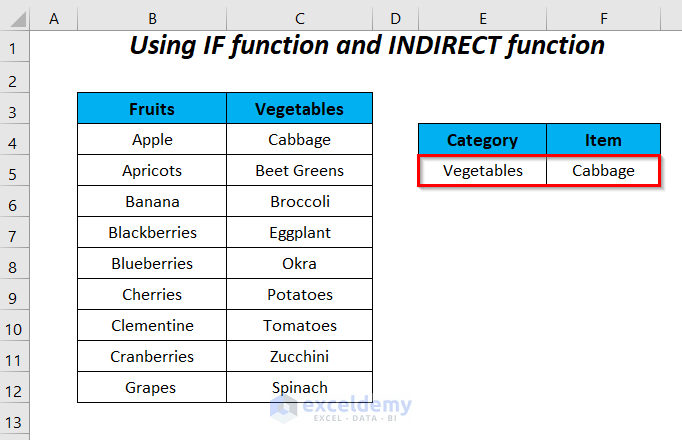
Task: Click the Apple cell
Action: point(152,140)
